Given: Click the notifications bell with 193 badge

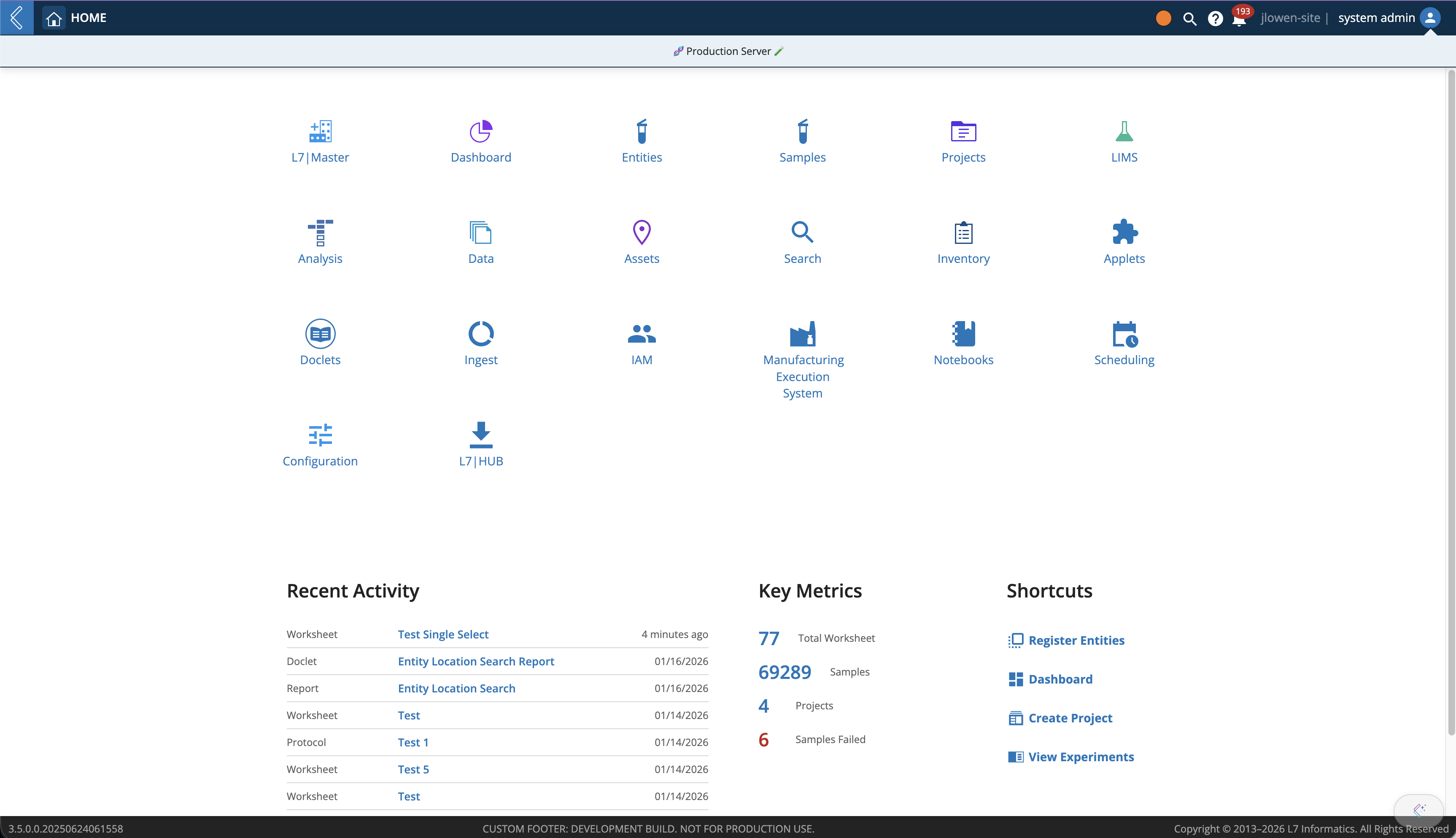Looking at the screenshot, I should [x=1238, y=19].
